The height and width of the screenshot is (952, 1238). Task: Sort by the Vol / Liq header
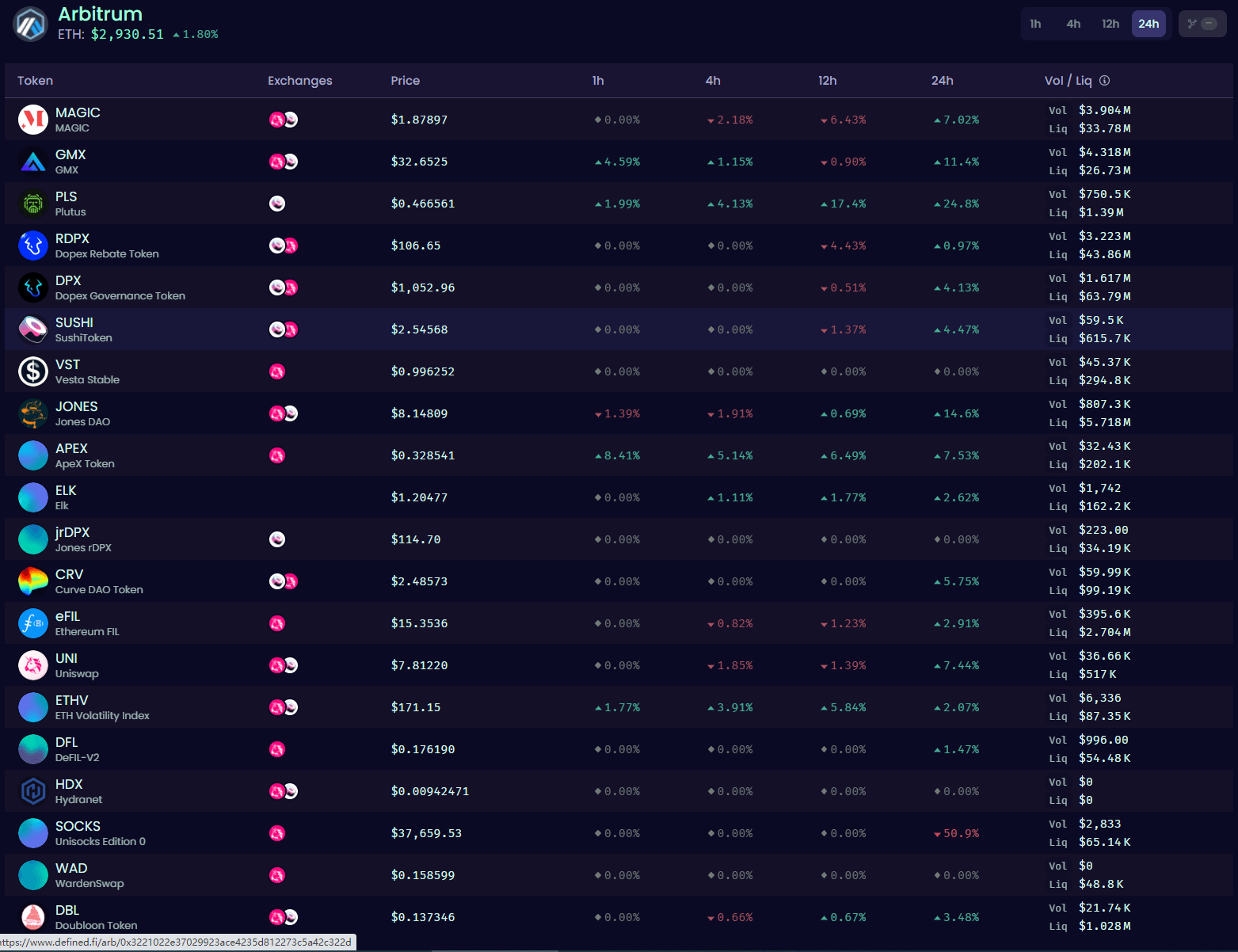[x=1068, y=80]
